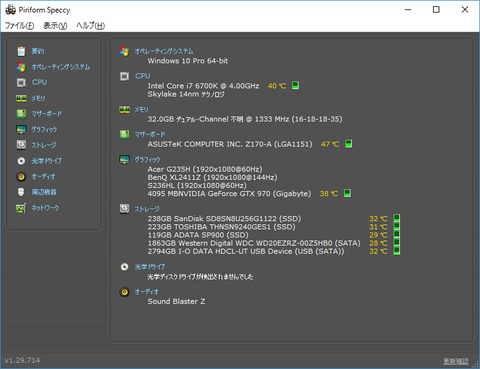
Task: Click the ASUSTeK COMPUTER INC. Z170-A text
Action: click(x=230, y=144)
